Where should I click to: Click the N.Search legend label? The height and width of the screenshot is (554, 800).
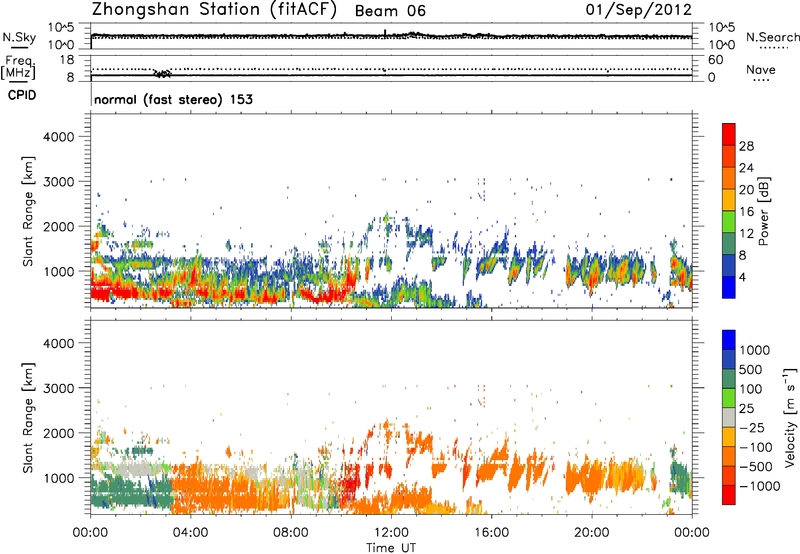(773, 37)
